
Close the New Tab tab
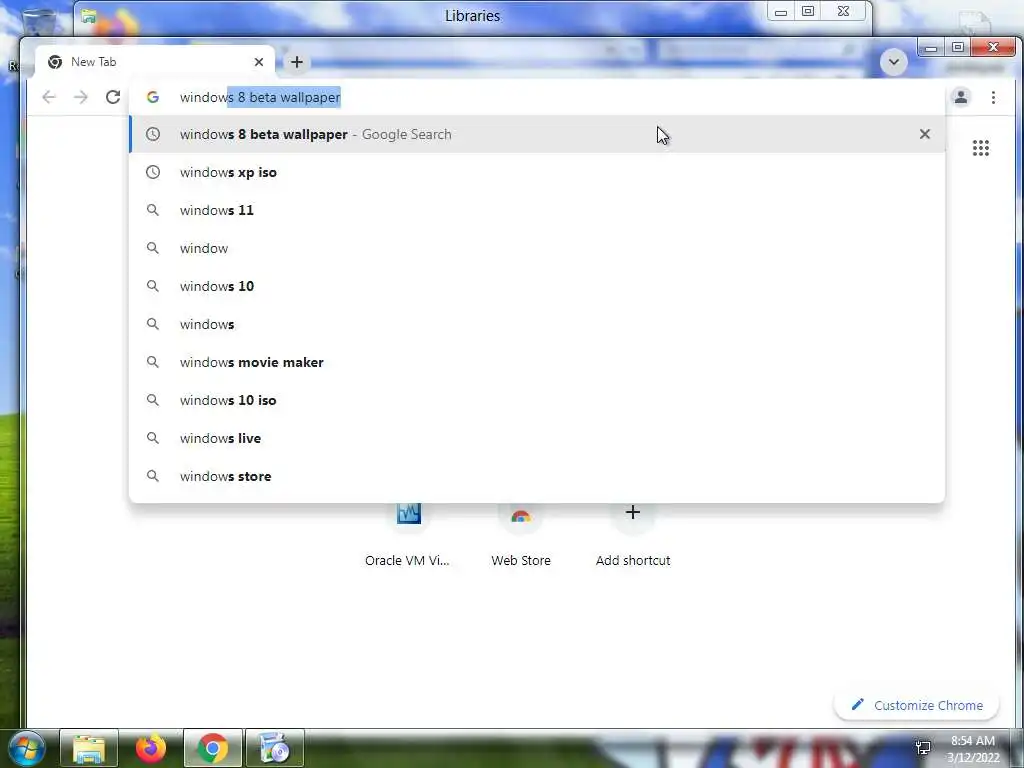[259, 62]
